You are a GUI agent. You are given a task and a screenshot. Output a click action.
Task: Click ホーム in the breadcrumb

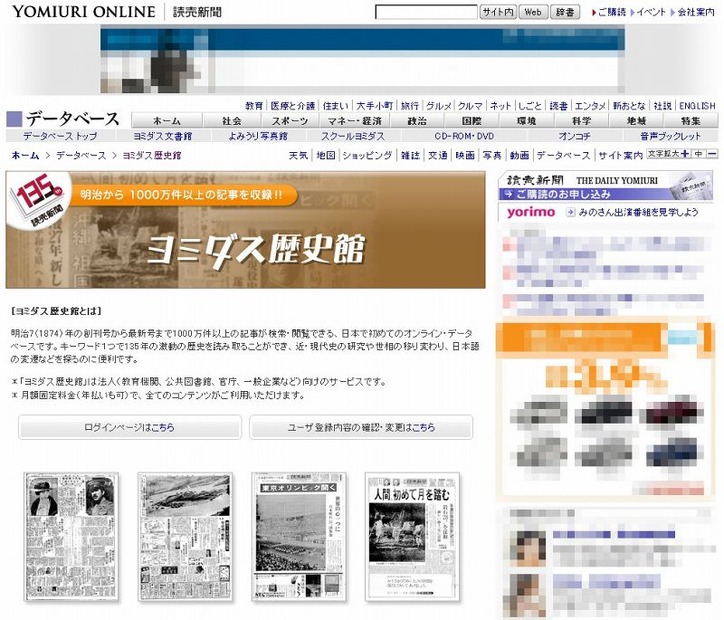click(25, 155)
